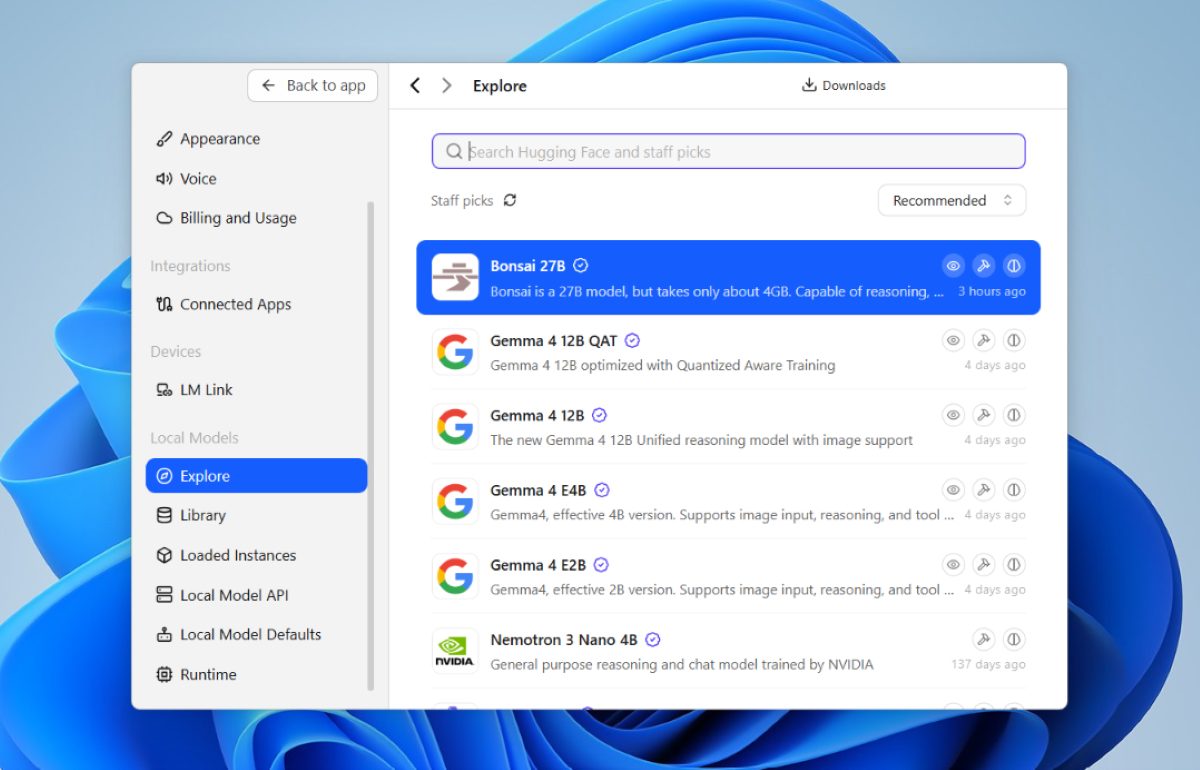Viewport: 1200px width, 770px height.
Task: Click the 'Staff picks' label
Action: click(462, 201)
